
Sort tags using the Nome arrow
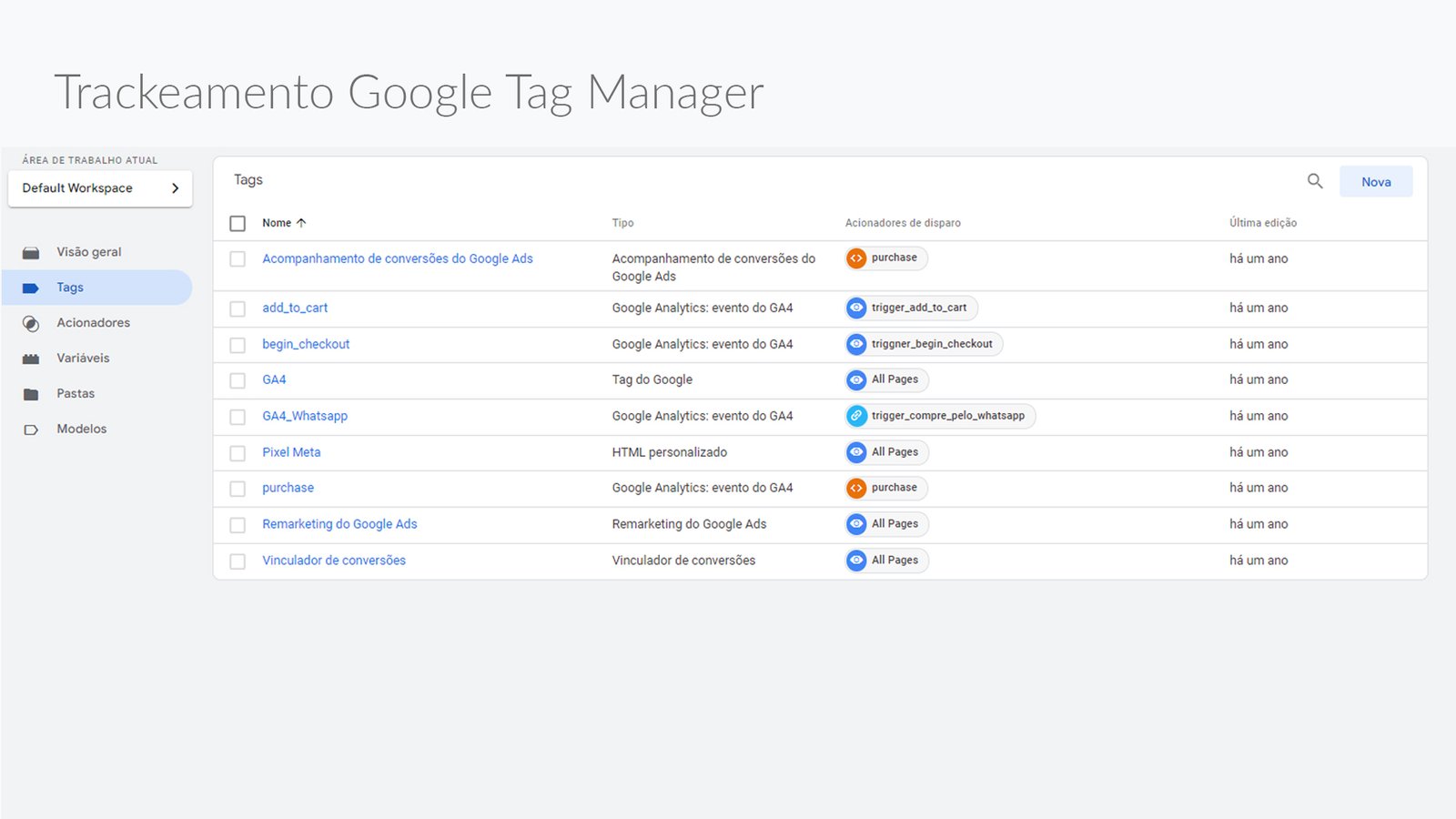(x=301, y=223)
